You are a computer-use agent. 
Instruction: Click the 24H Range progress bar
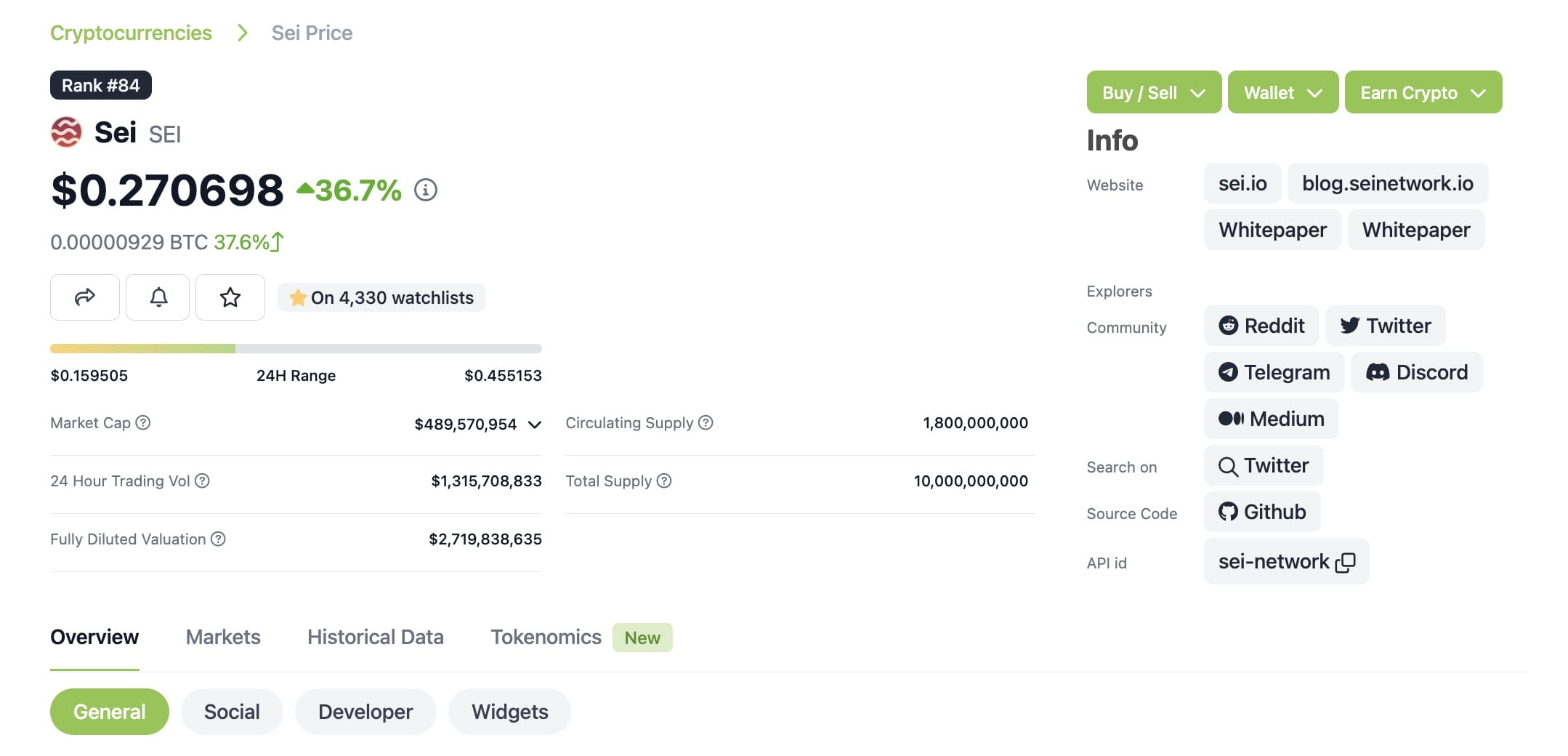295,348
